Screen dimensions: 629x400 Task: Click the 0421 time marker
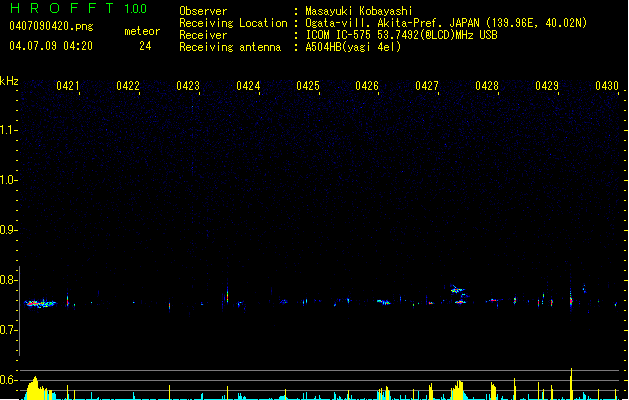click(x=68, y=86)
